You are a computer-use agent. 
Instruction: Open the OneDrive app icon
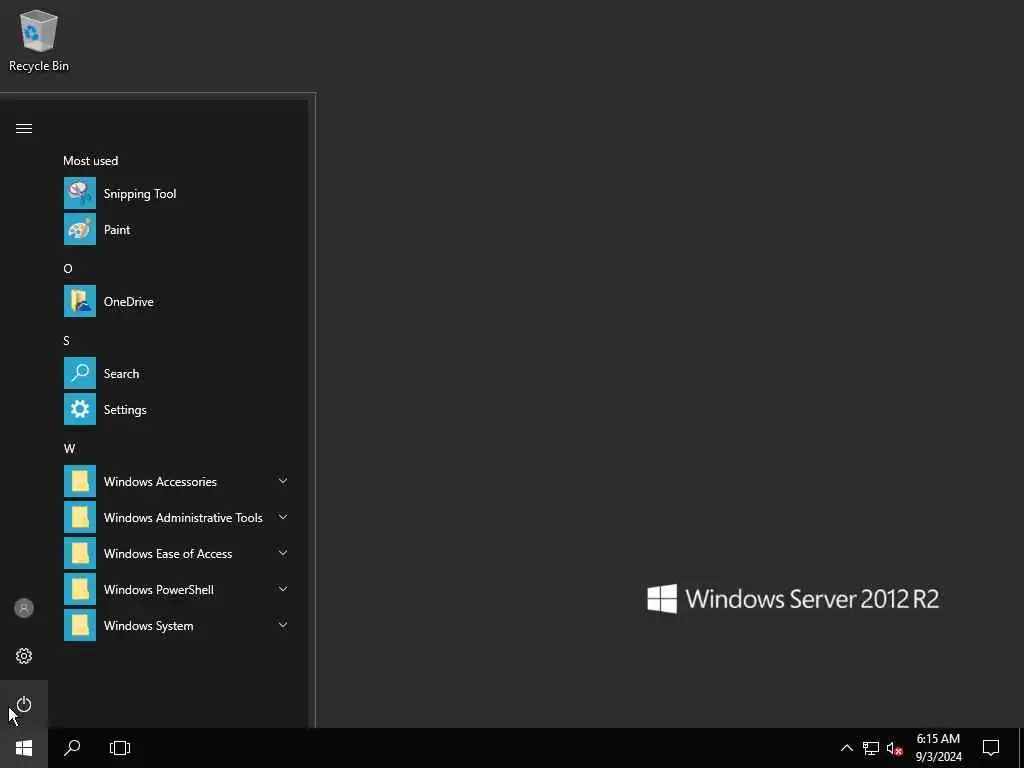pos(80,301)
